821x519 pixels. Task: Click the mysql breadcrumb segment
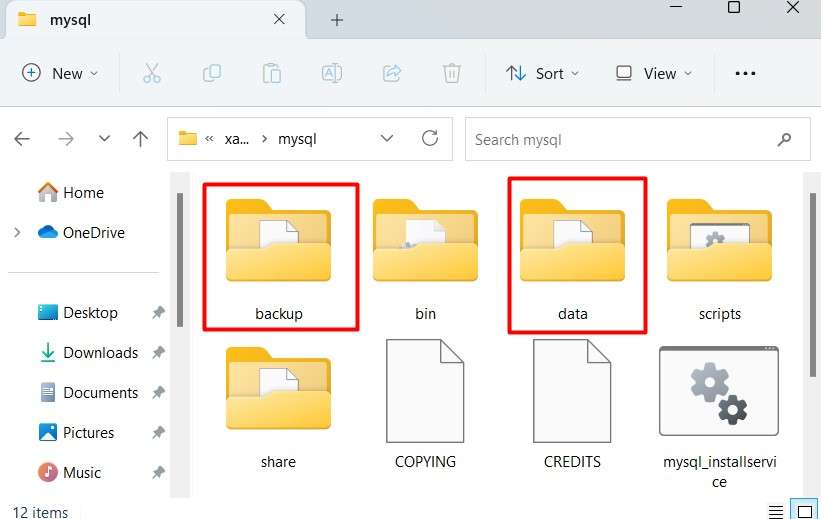click(297, 139)
